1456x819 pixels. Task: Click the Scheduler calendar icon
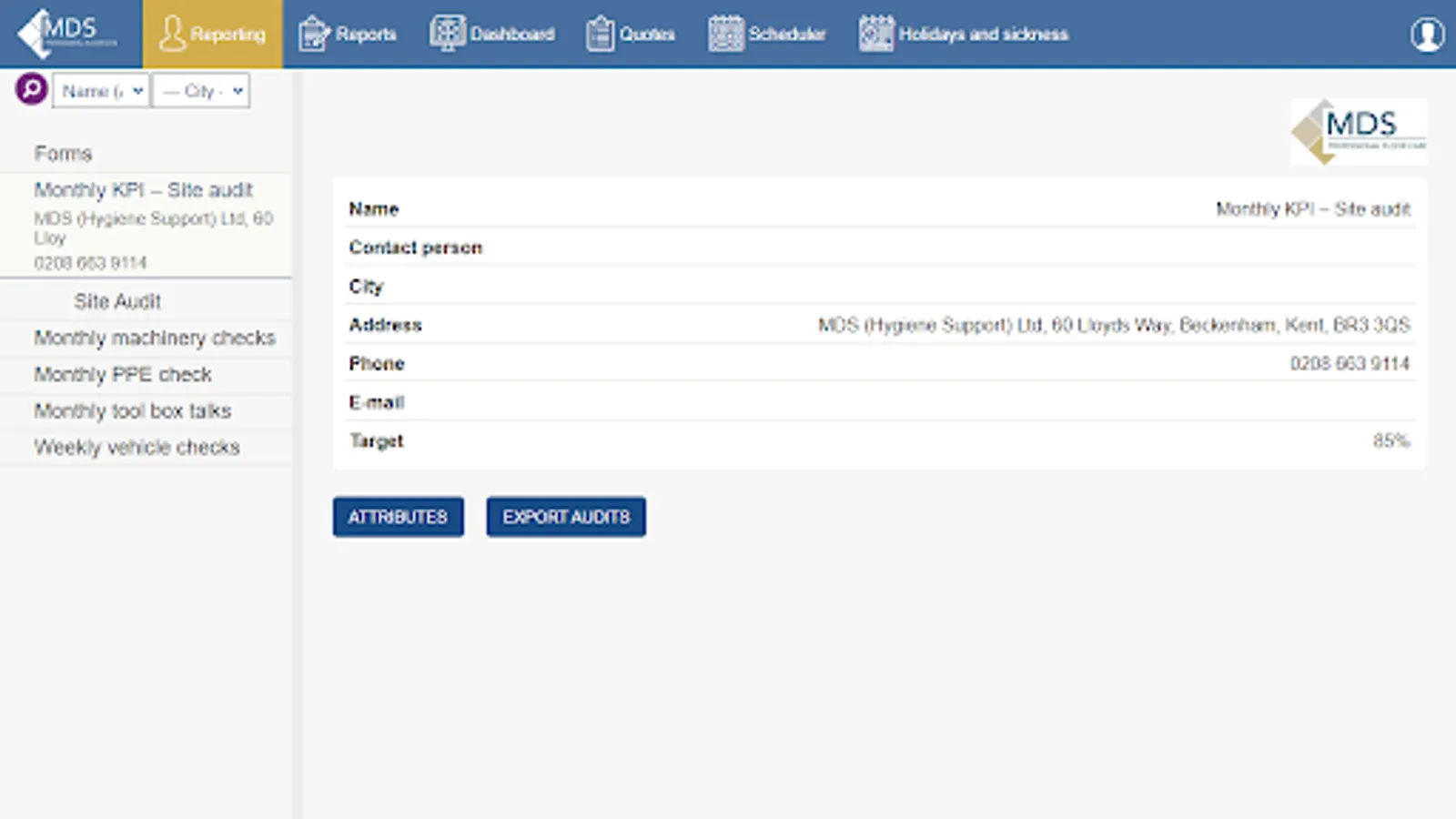pos(725,34)
